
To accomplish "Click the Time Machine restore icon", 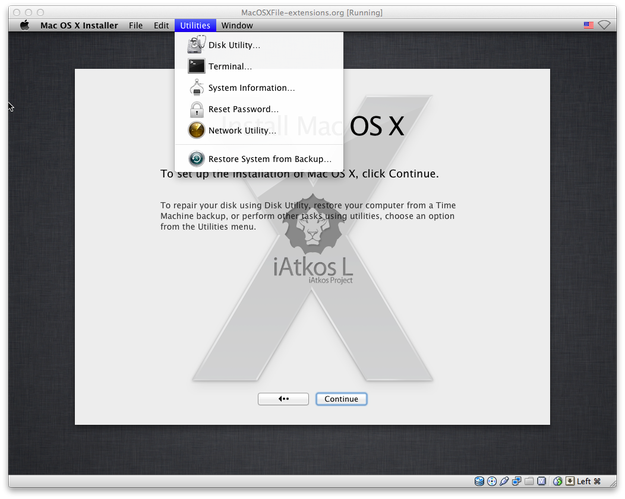I will [197, 159].
